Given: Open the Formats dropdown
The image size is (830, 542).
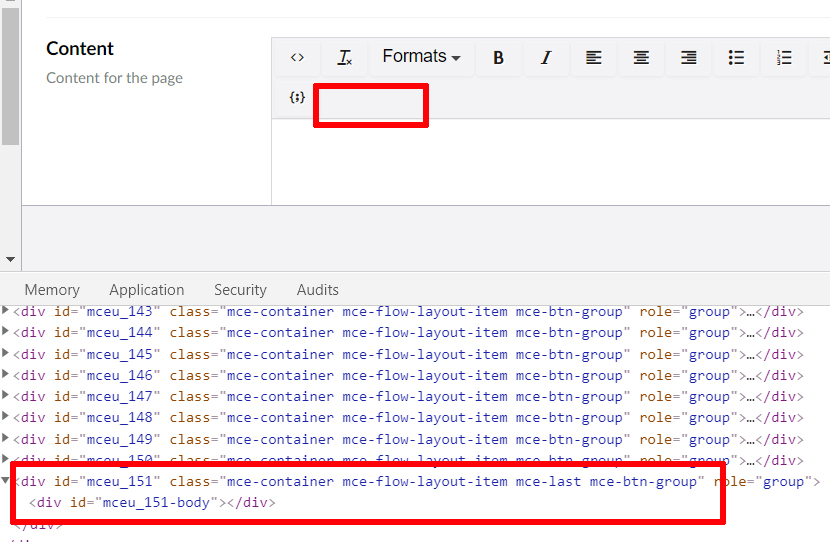Looking at the screenshot, I should click(421, 57).
